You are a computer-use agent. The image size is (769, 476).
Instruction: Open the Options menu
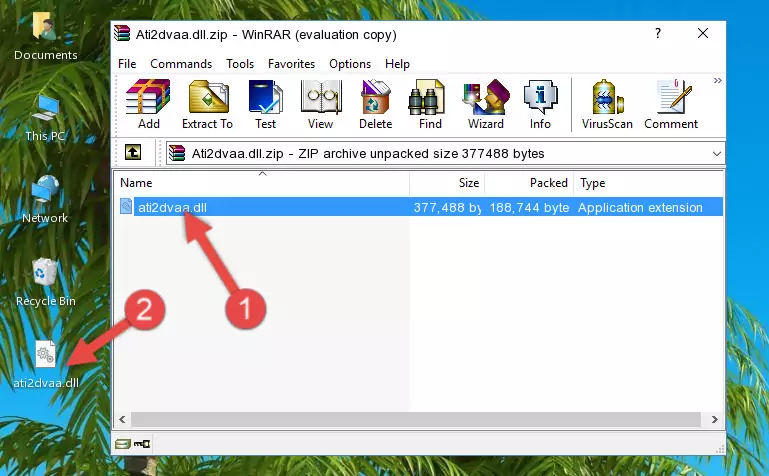click(350, 64)
